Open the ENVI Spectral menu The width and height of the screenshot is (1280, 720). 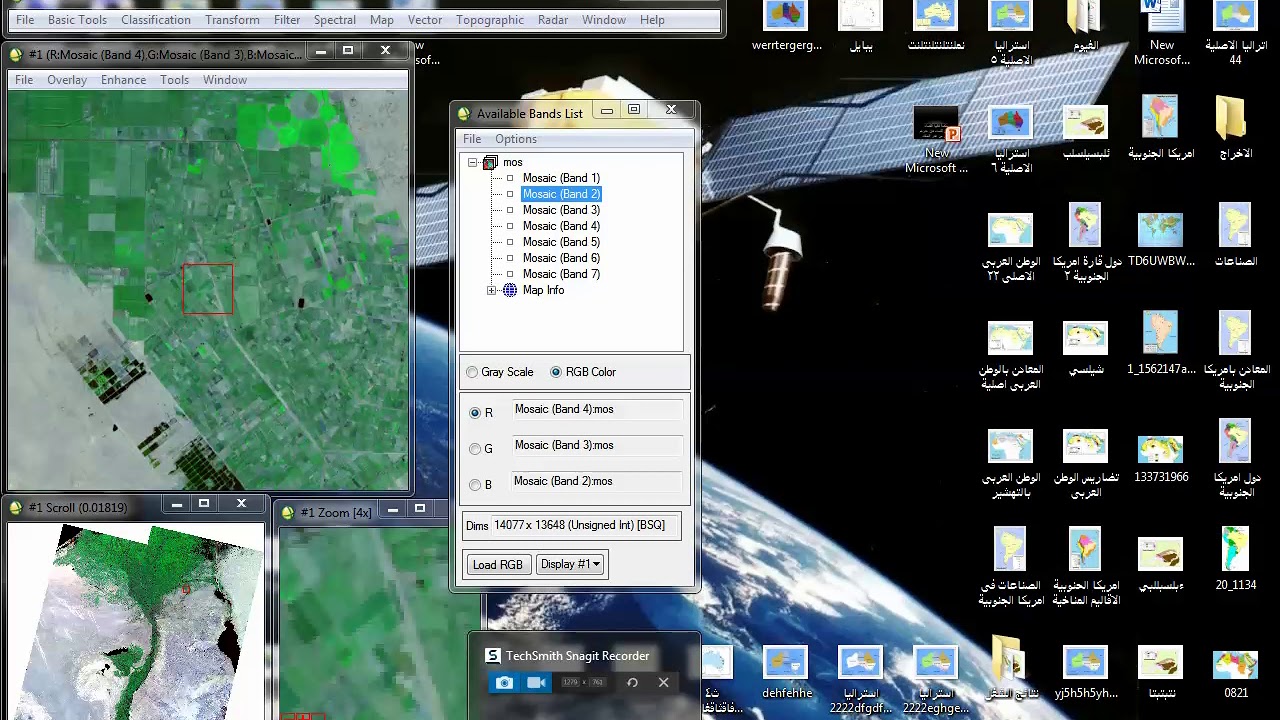pos(335,19)
